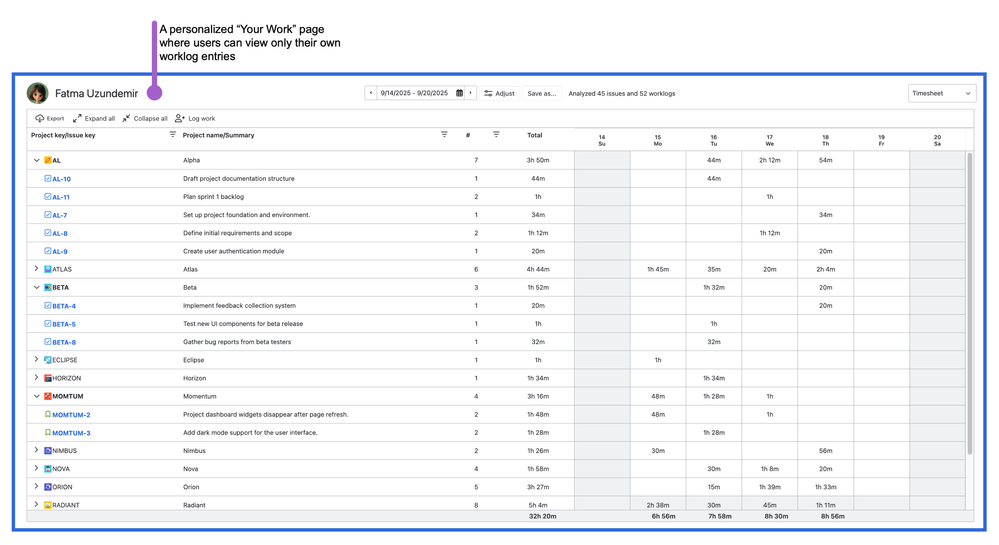Screen dimensions: 999x545
Task: Open the filter icon for # column
Action: click(496, 134)
